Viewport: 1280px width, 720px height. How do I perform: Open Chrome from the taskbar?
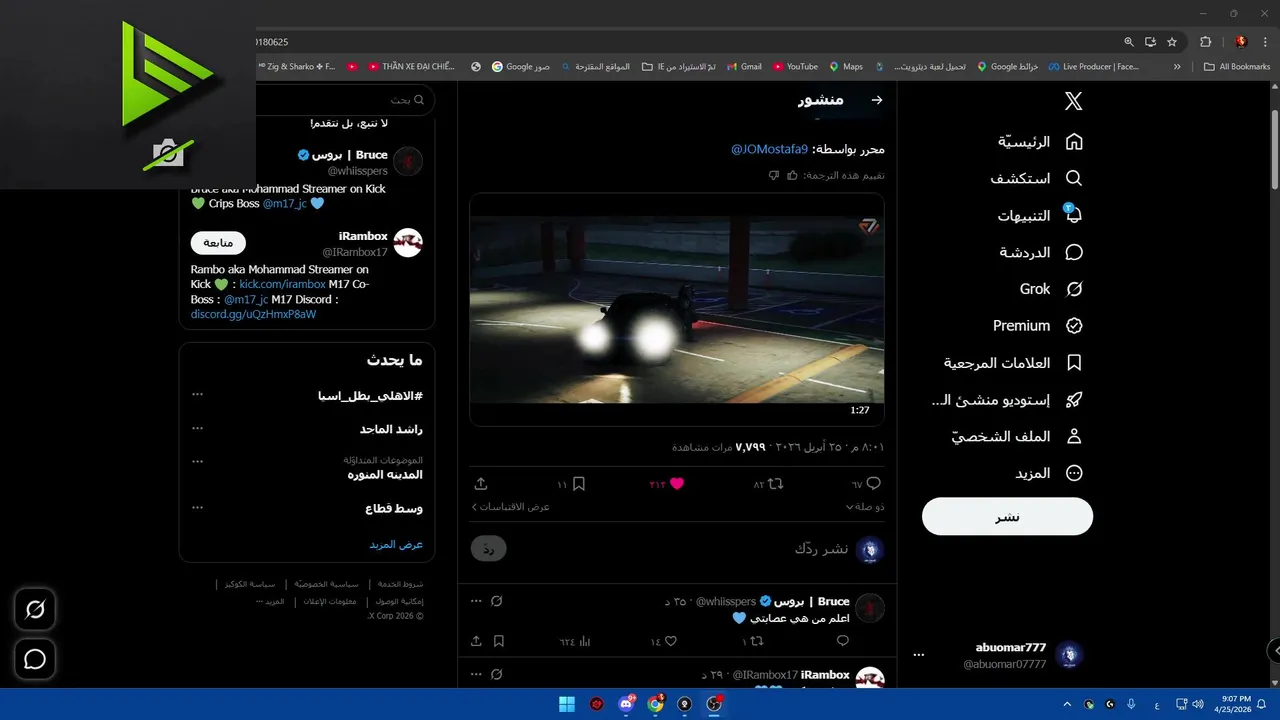[655, 704]
